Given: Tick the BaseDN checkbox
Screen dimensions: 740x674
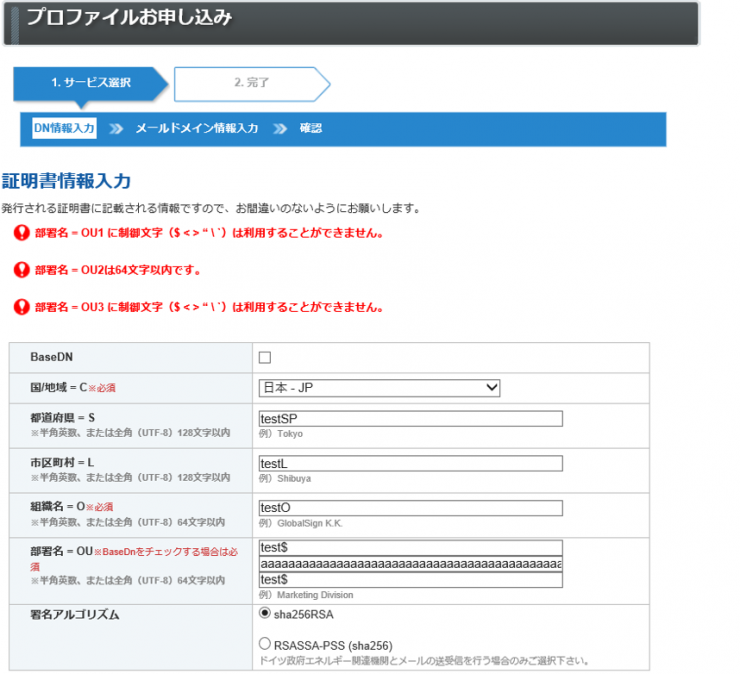Looking at the screenshot, I should tap(265, 357).
